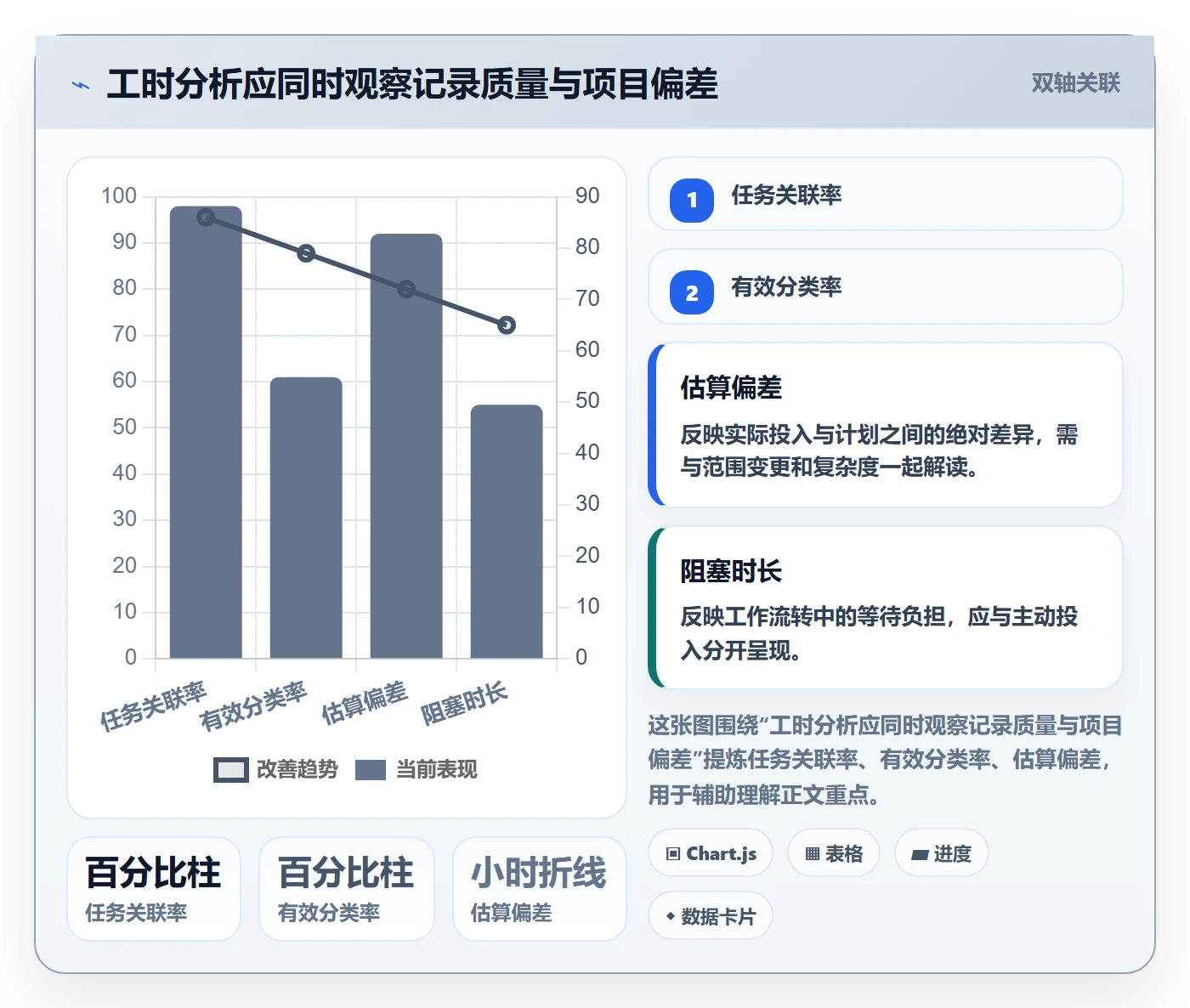Click the description starting with 反映实际投入
The height and width of the screenshot is (1008, 1190).
point(879,450)
